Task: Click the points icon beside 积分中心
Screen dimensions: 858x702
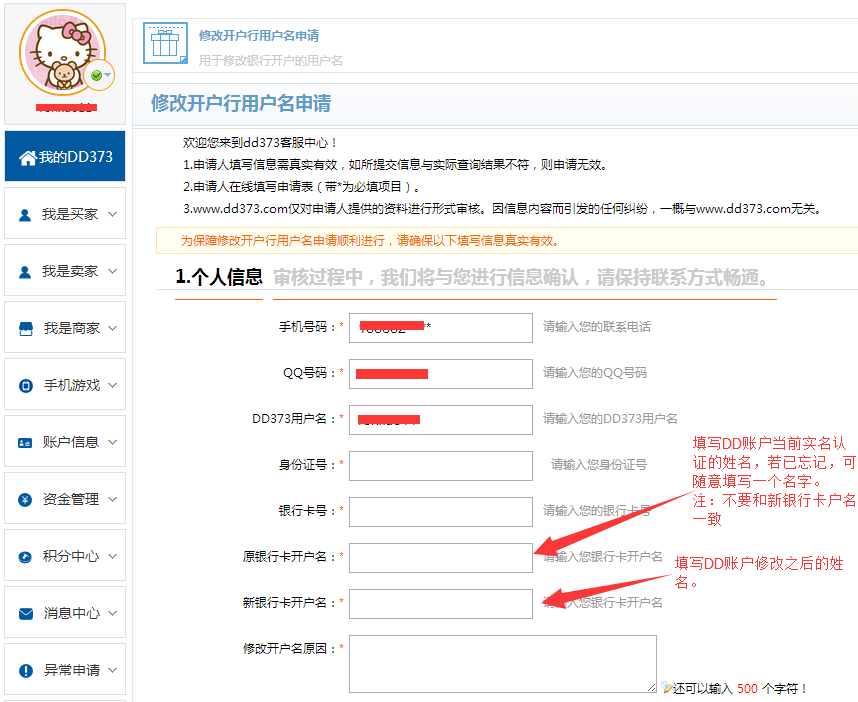Action: coord(25,557)
